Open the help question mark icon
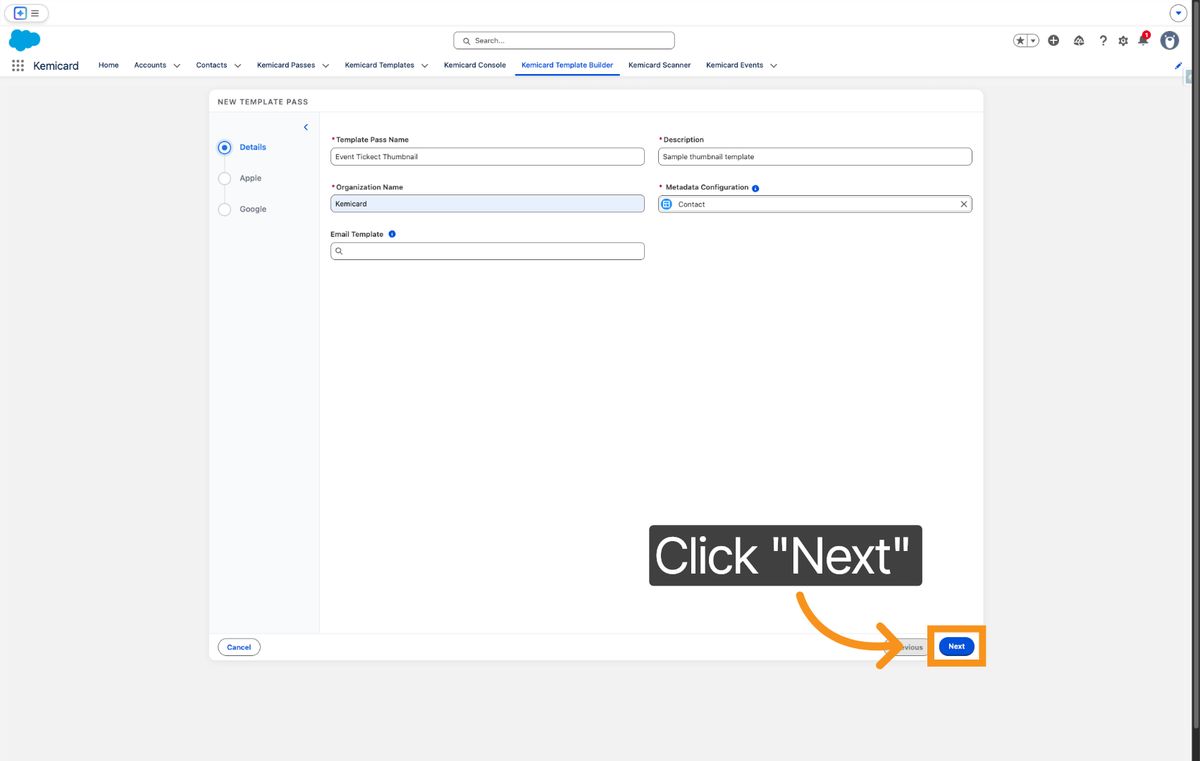Viewport: 1200px width, 761px height. click(x=1103, y=41)
